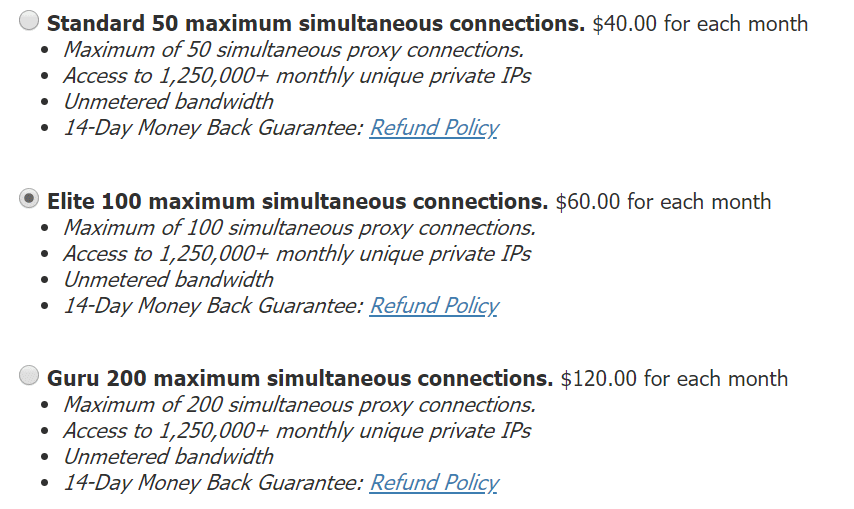Click the $40.00 for each month price
The image size is (854, 509).
coord(700,23)
